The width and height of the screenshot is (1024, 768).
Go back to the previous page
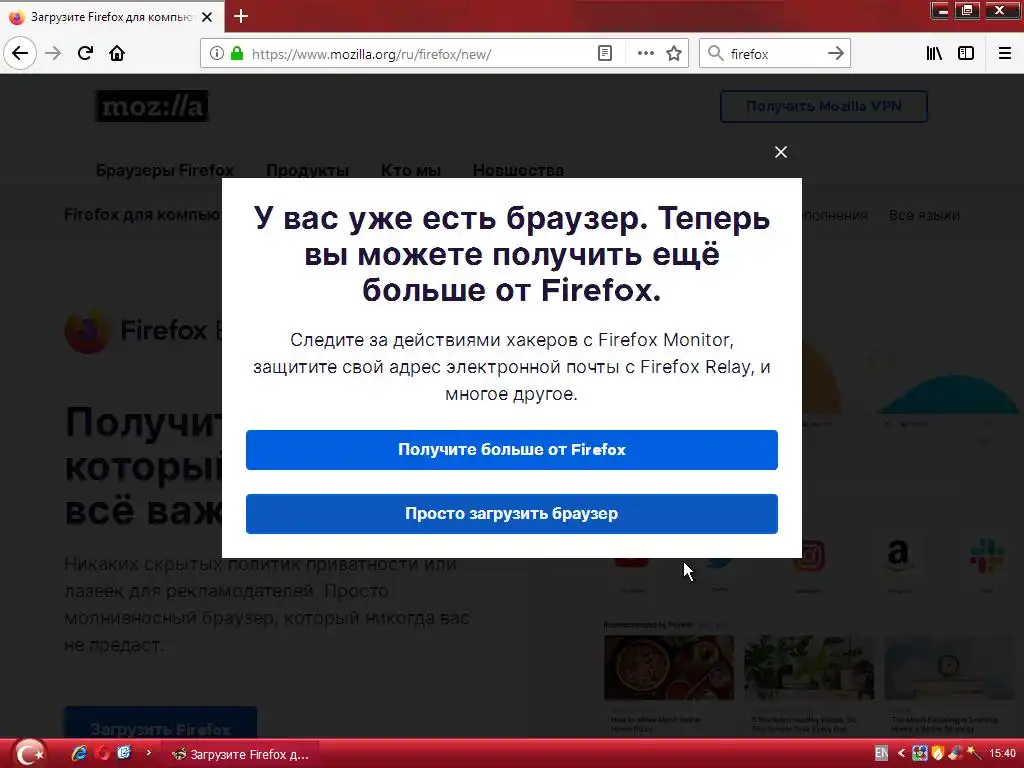(20, 53)
